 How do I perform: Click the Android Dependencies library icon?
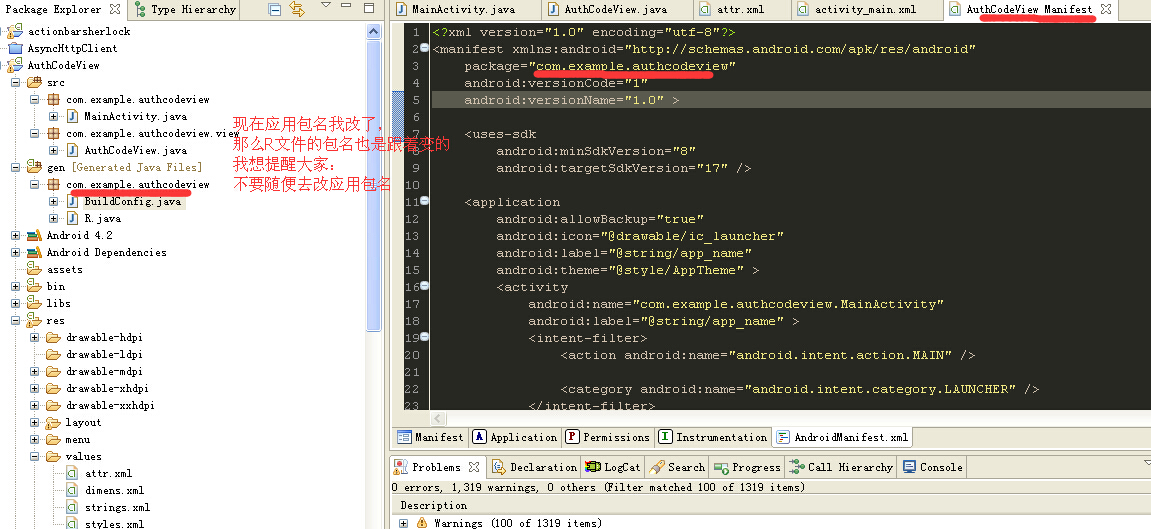pos(34,252)
